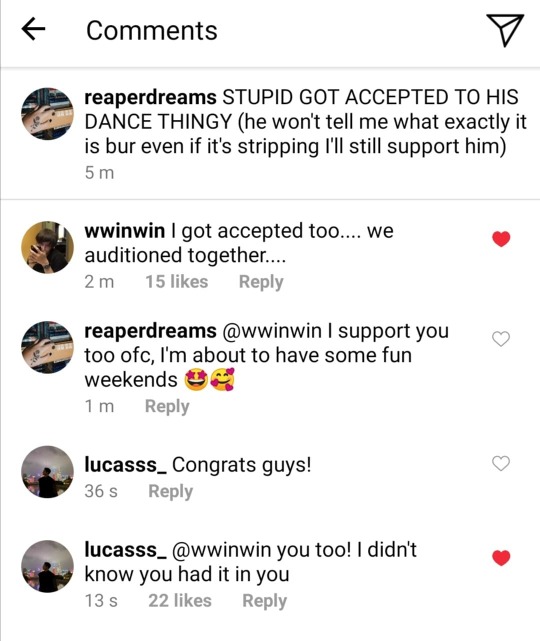
Task: Reply to reaperdreams' fun weekends comment
Action: coord(167,406)
